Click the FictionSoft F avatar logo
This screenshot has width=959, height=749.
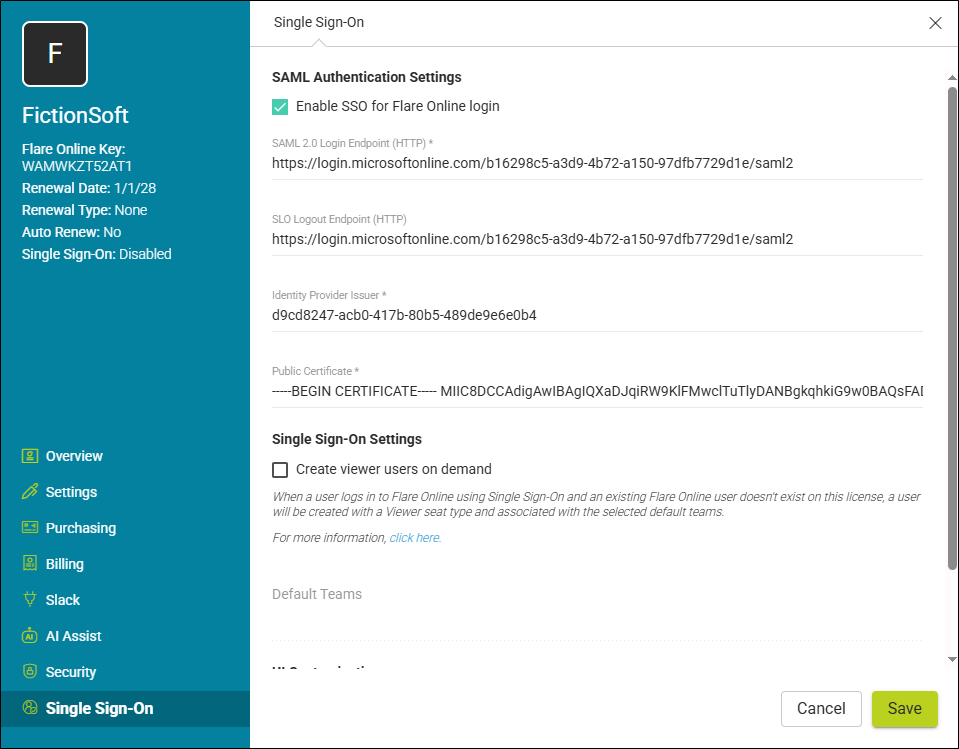pyautogui.click(x=55, y=54)
